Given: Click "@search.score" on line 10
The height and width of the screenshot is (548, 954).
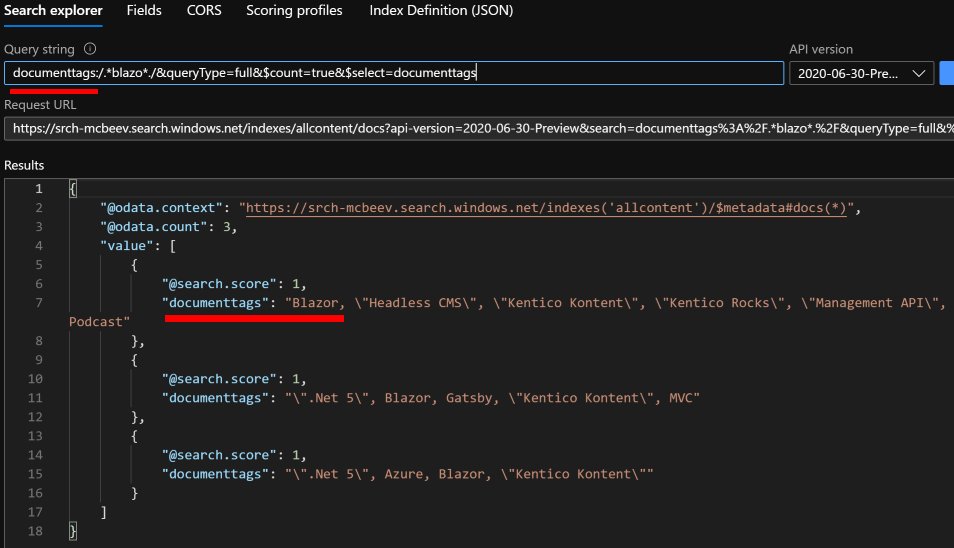Looking at the screenshot, I should 219,379.
